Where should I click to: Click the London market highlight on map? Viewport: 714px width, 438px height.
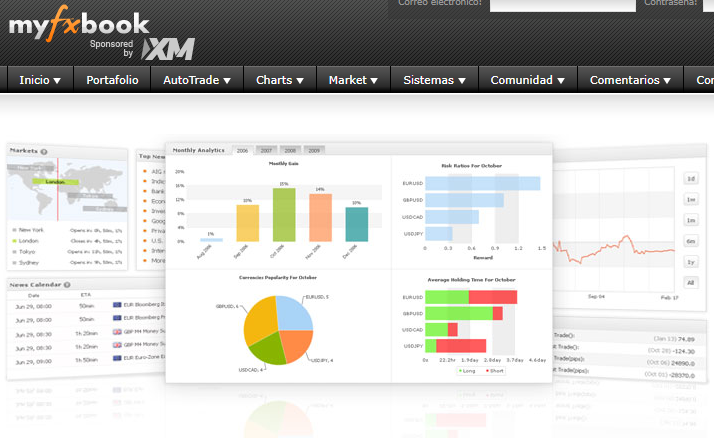coord(54,182)
